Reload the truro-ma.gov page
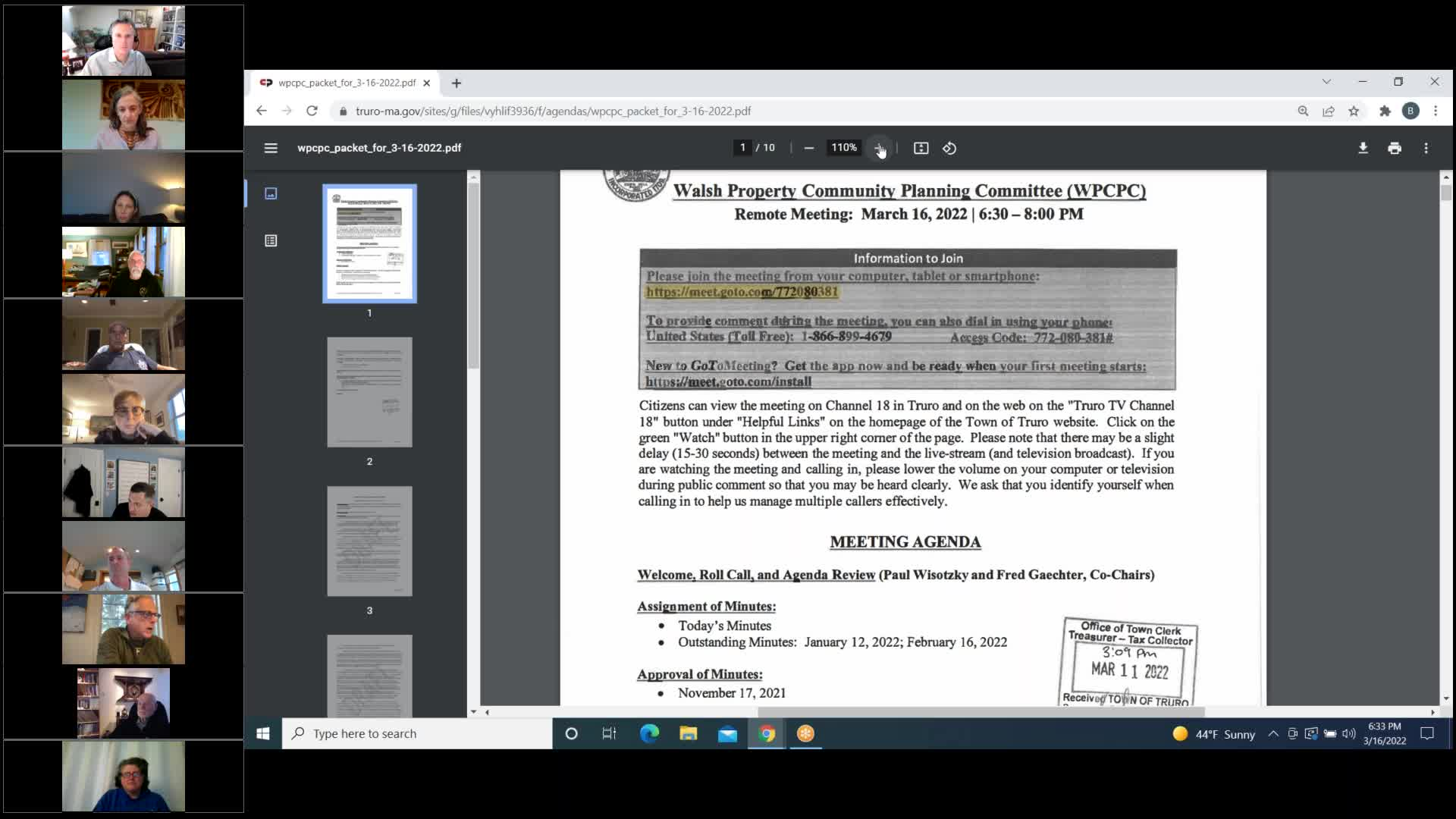 pyautogui.click(x=312, y=111)
